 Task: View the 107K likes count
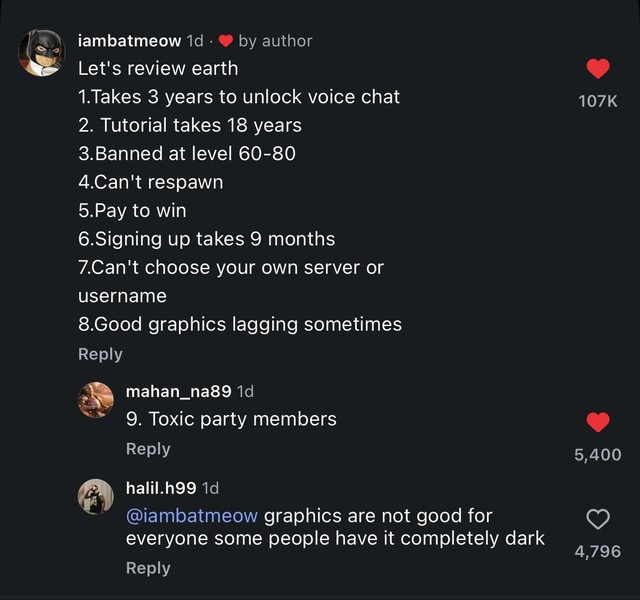pos(598,101)
